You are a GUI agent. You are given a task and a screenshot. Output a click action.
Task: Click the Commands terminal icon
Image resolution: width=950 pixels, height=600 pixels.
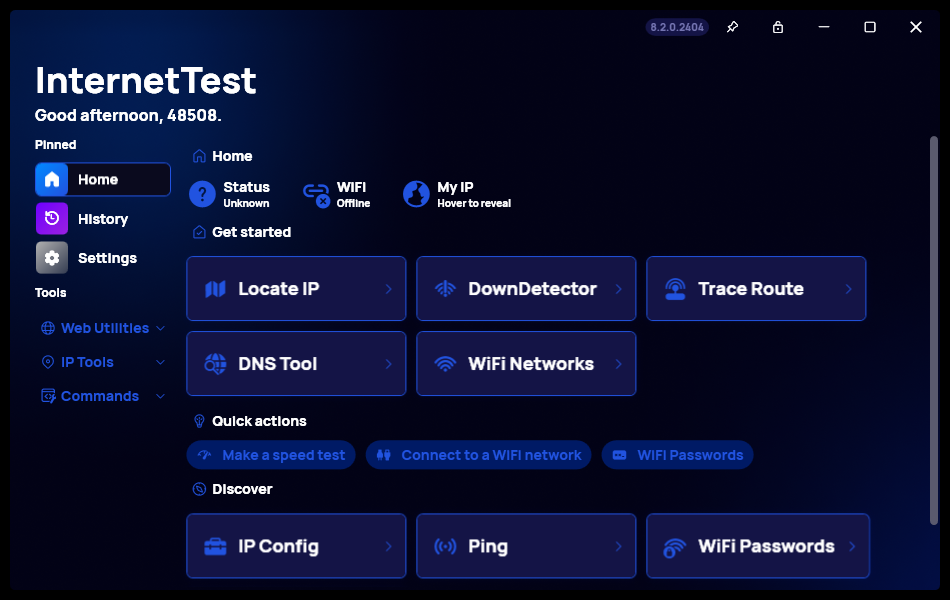[48, 396]
